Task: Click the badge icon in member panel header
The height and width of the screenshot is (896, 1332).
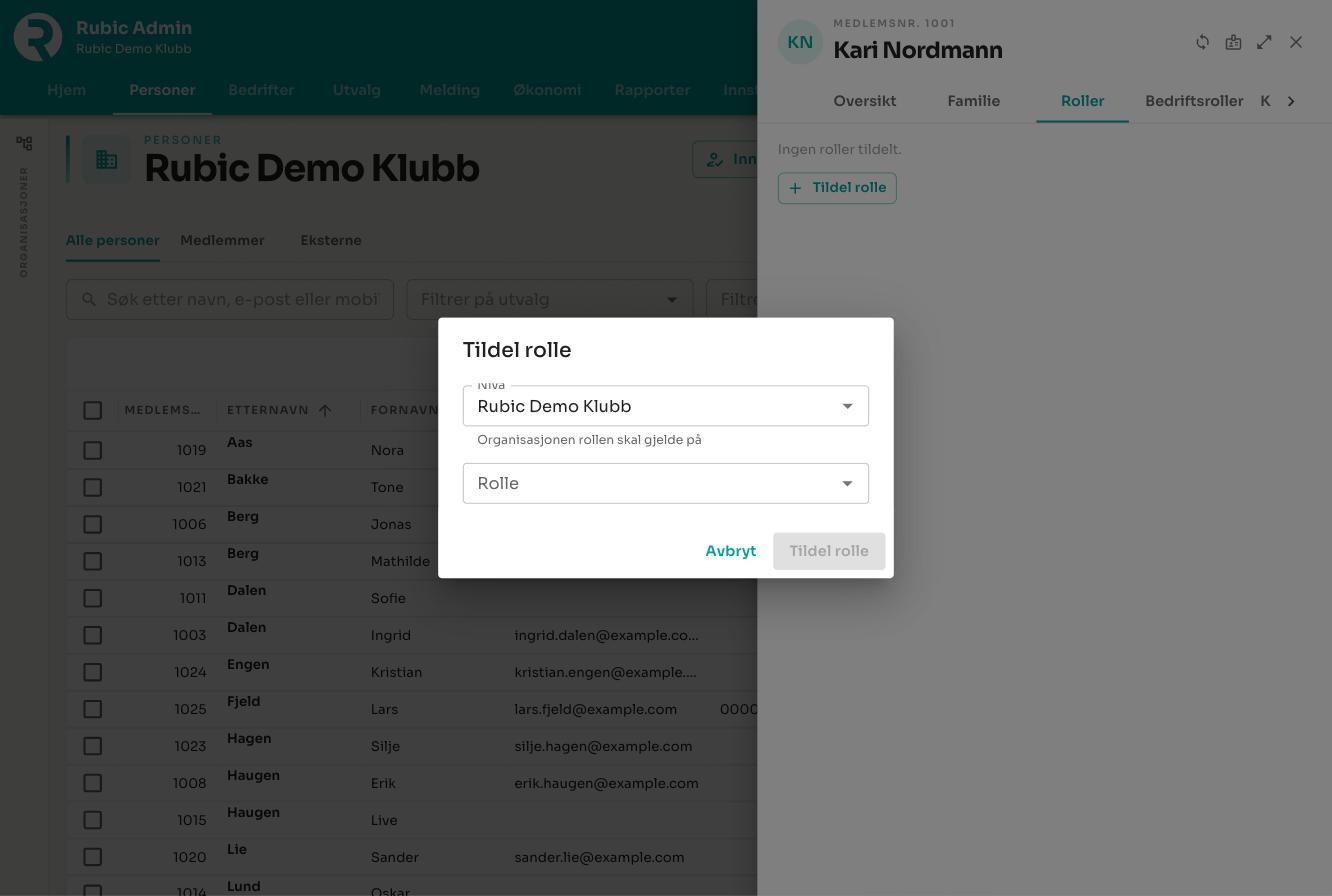Action: (1234, 42)
